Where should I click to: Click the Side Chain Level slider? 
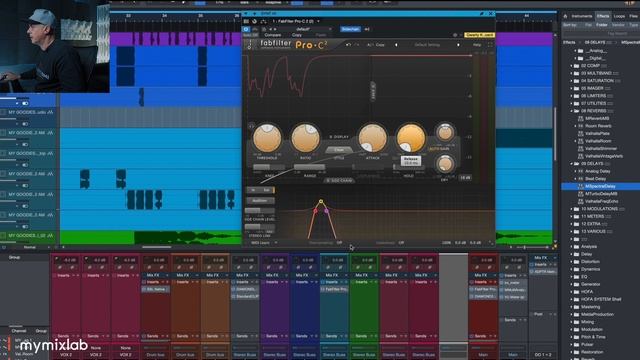[x=260, y=211]
